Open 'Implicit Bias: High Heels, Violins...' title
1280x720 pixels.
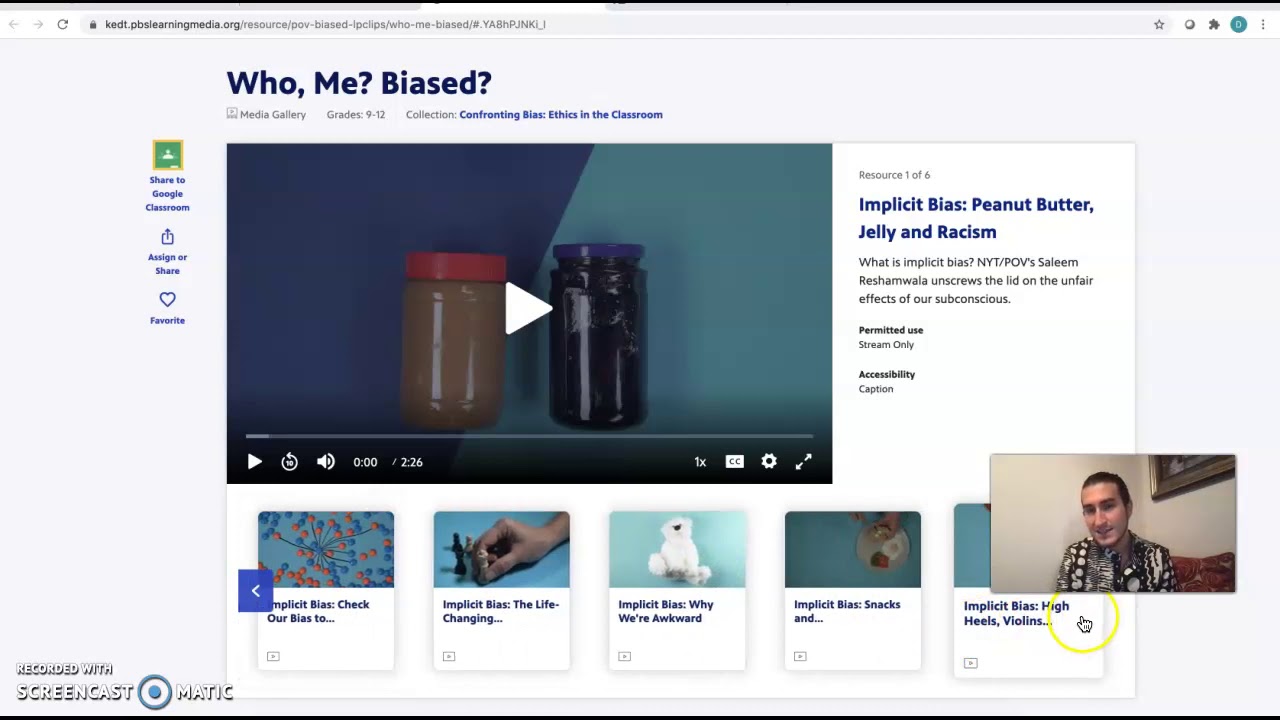pyautogui.click(x=1015, y=613)
